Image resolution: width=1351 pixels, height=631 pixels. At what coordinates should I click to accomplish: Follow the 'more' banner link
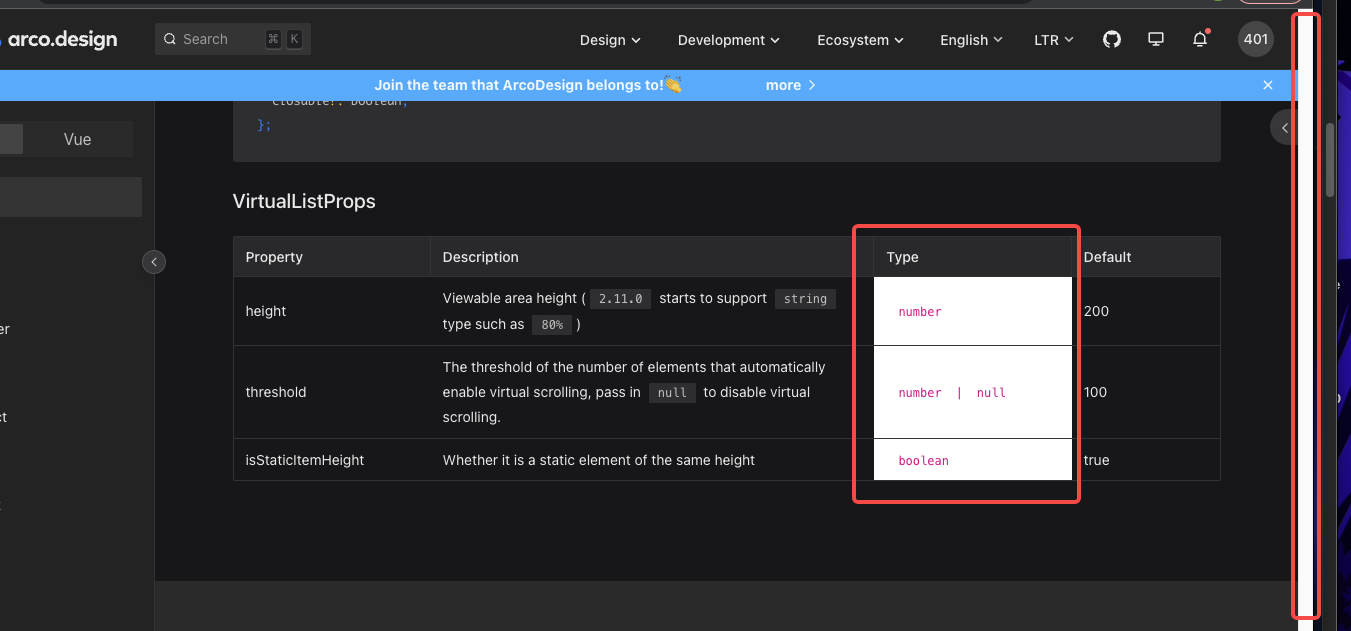tap(783, 85)
